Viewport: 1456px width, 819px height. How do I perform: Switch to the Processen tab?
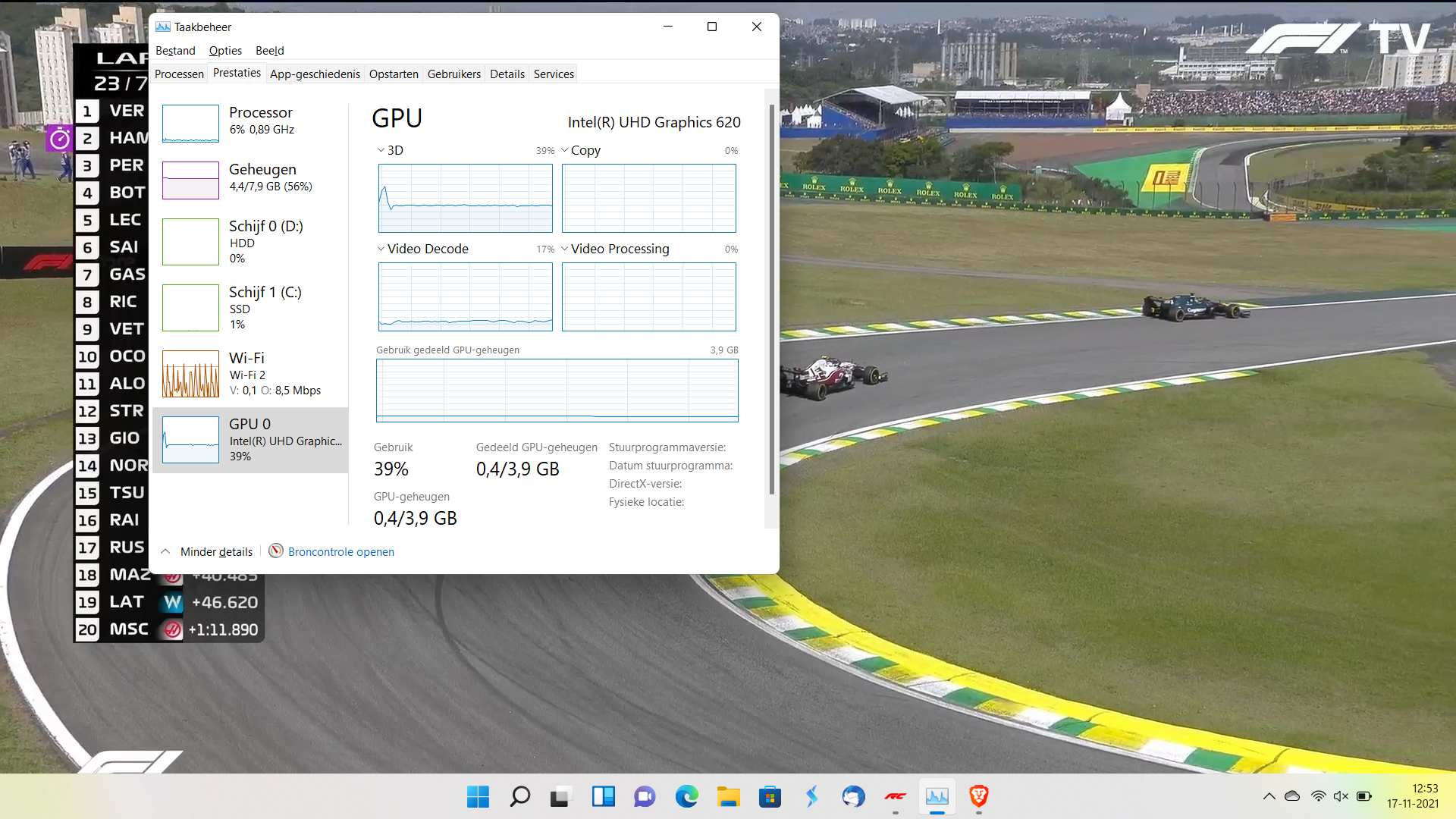[179, 74]
